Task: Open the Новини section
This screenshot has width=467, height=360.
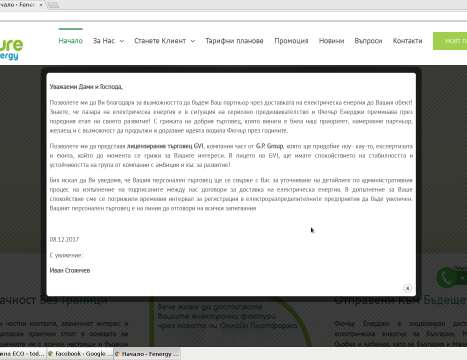Action: [x=331, y=41]
